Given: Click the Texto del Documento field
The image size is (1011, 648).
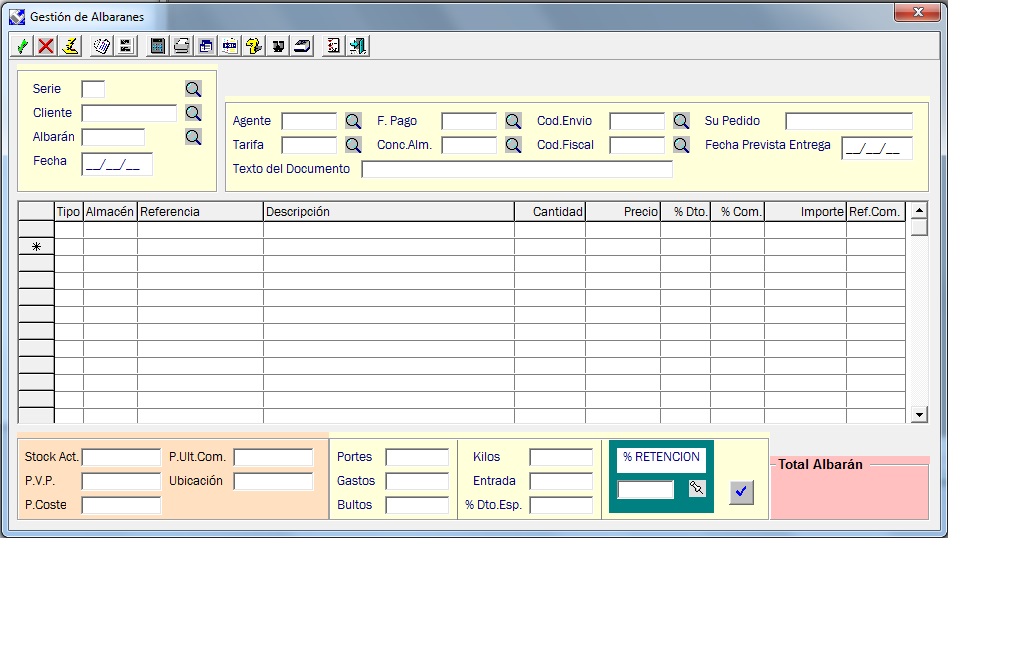Looking at the screenshot, I should [x=517, y=169].
